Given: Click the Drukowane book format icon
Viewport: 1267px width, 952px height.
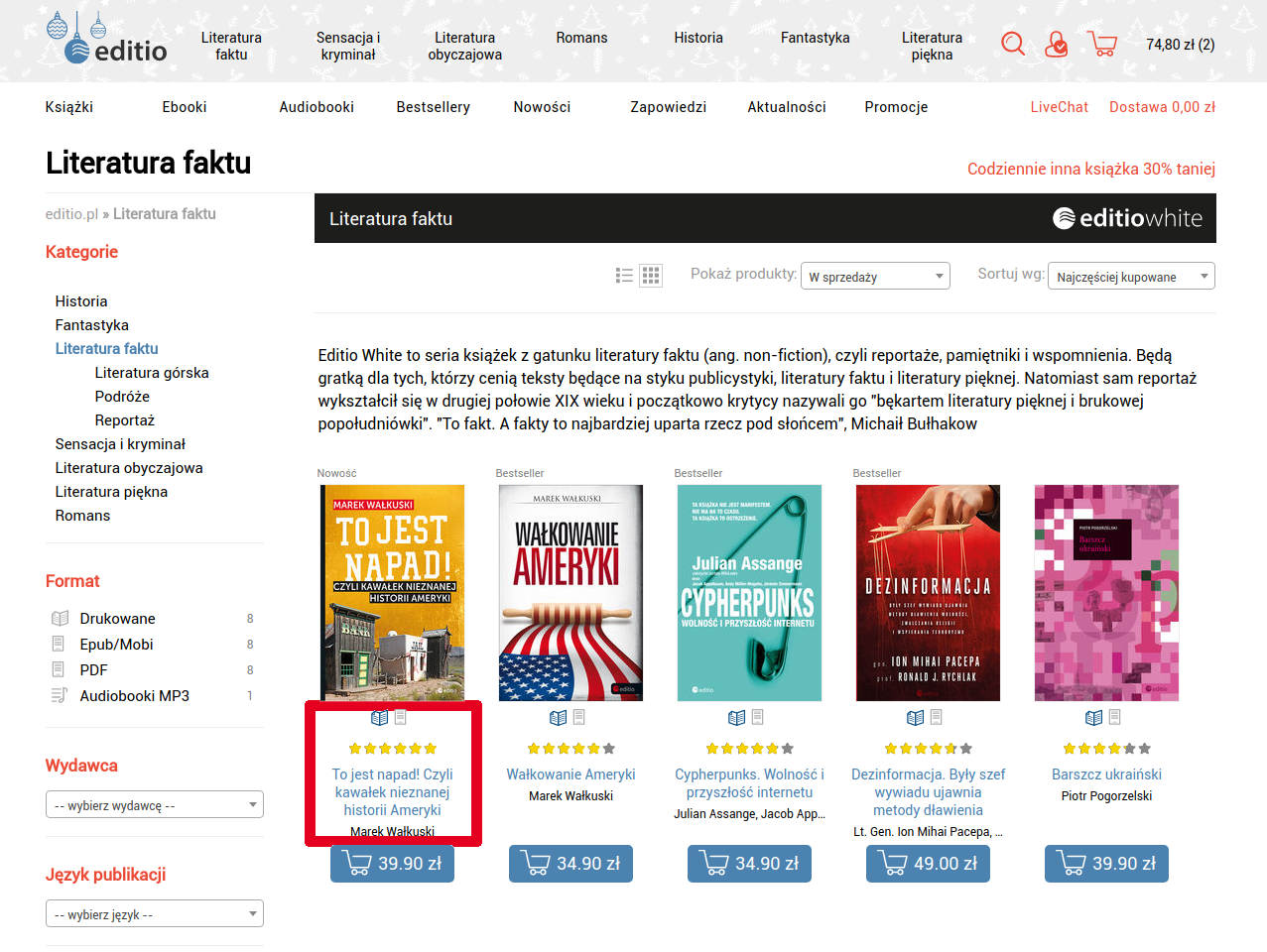Looking at the screenshot, I should point(60,618).
